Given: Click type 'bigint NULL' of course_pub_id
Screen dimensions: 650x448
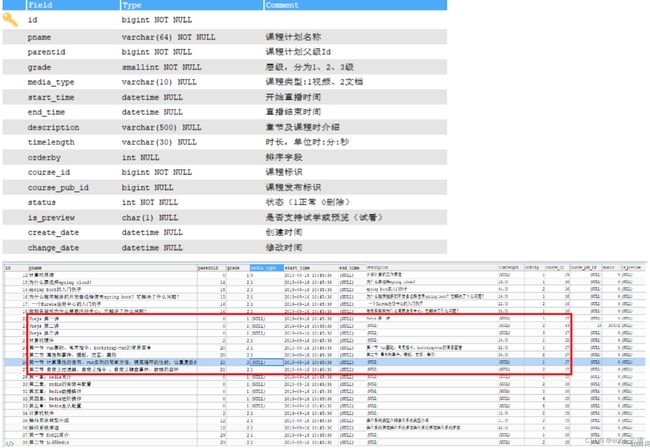Looking at the screenshot, I should pos(148,188).
